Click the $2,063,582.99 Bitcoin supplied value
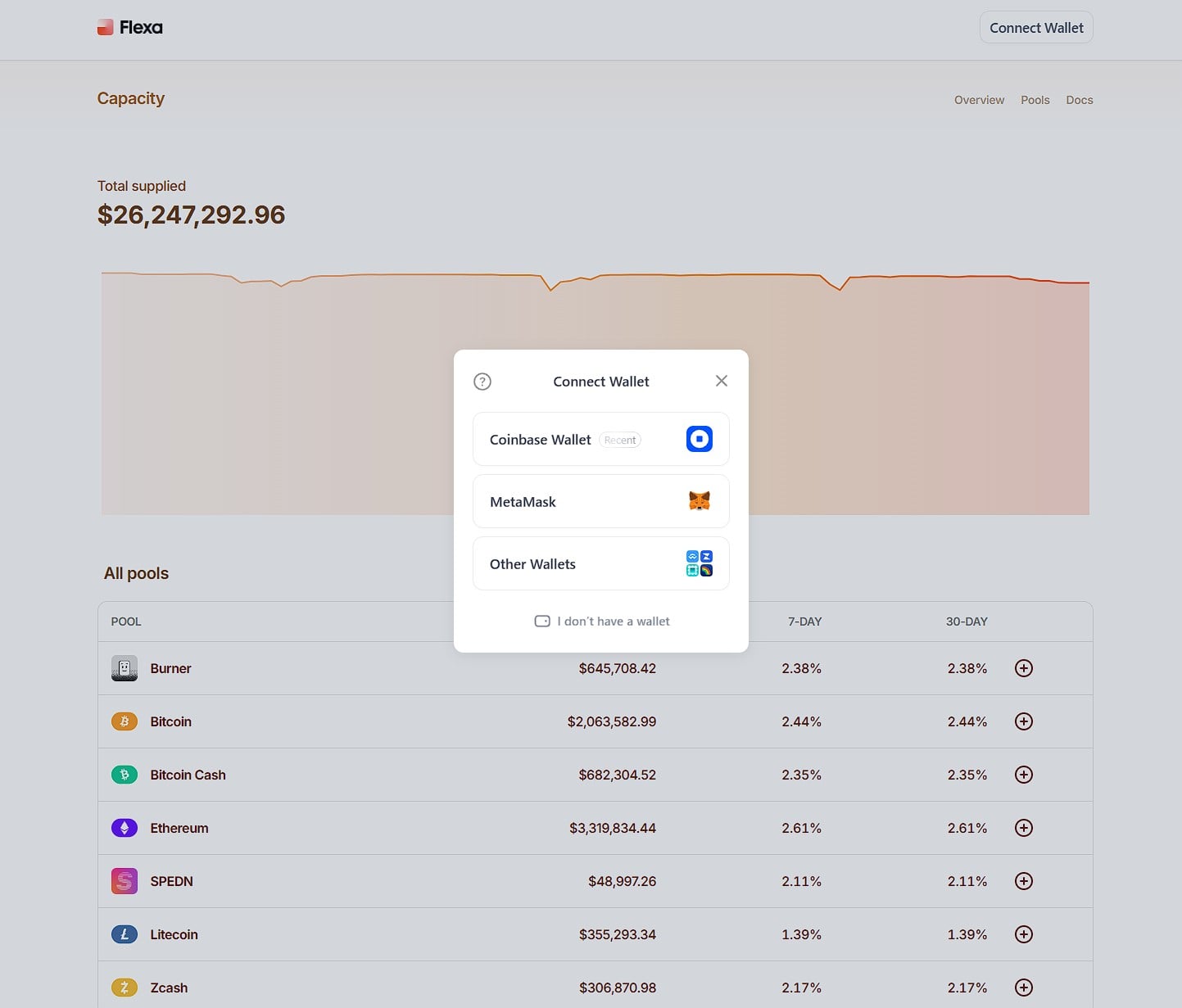Image resolution: width=1182 pixels, height=1008 pixels. pos(612,721)
